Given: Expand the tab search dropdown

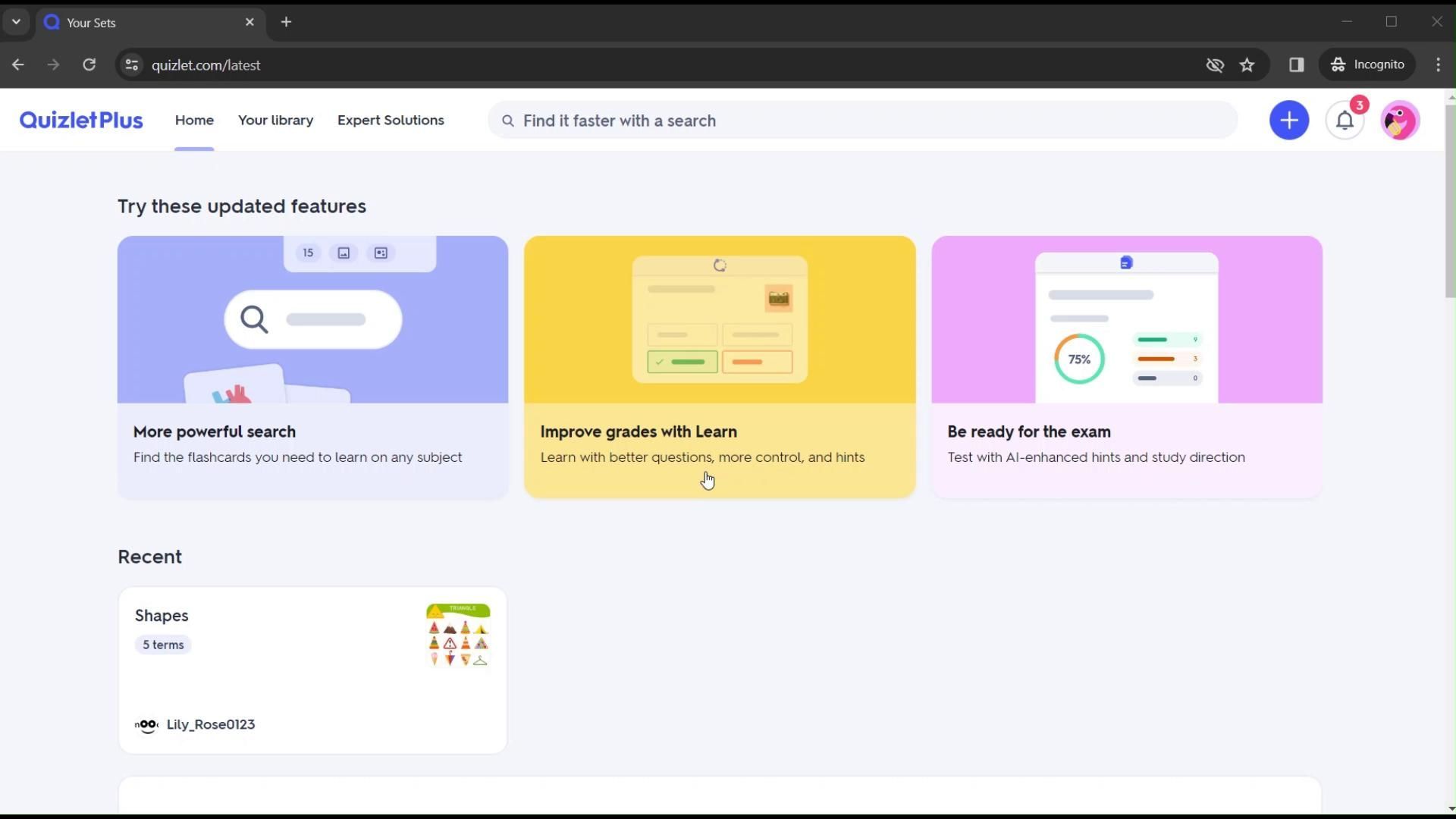Looking at the screenshot, I should [x=16, y=22].
